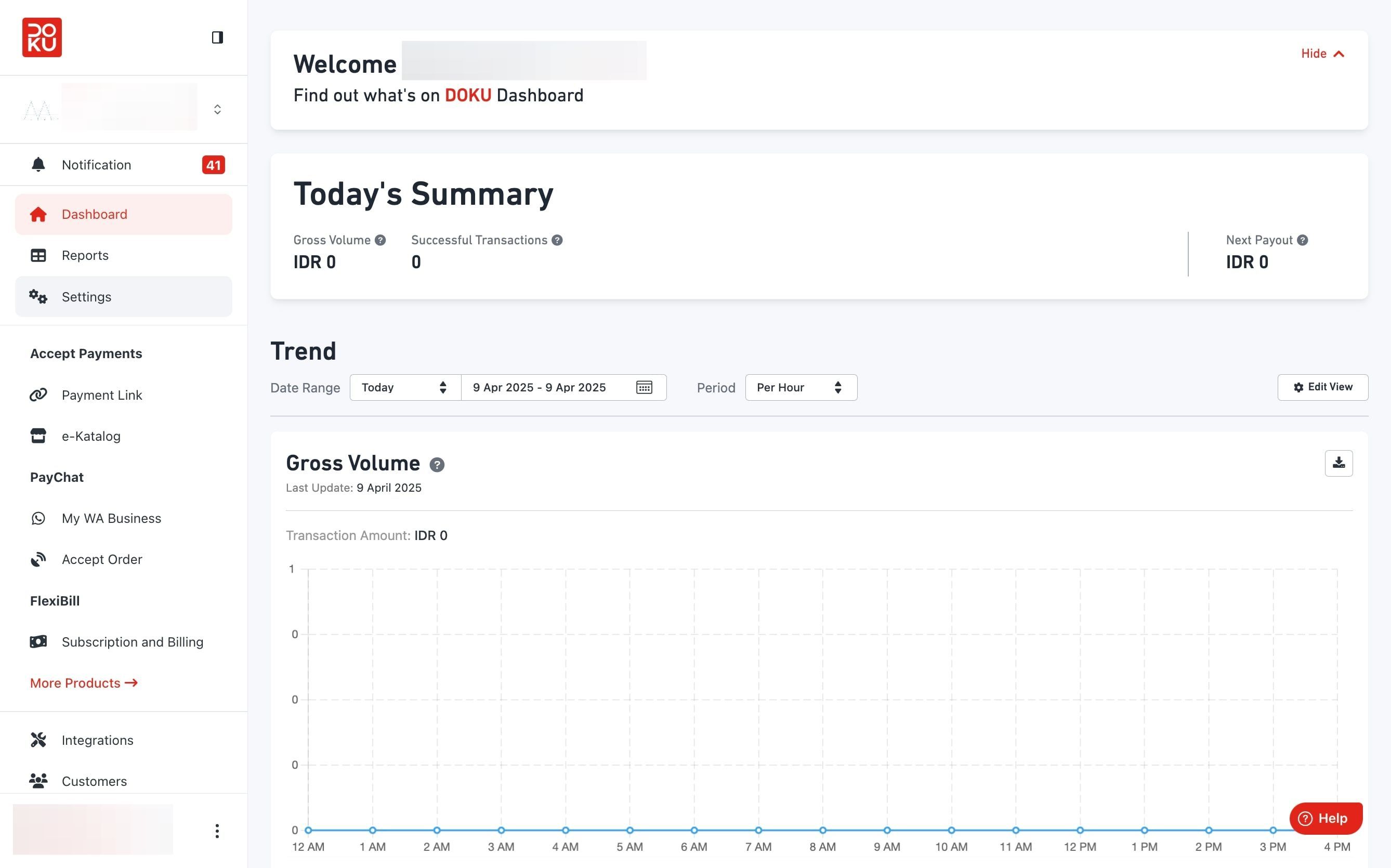Click the Reports table icon
The width and height of the screenshot is (1391, 868).
38,256
